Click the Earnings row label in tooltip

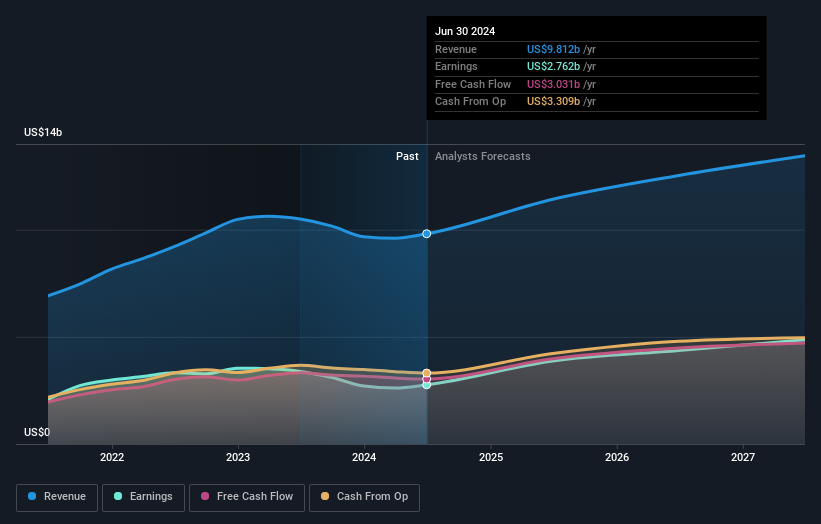tap(456, 66)
